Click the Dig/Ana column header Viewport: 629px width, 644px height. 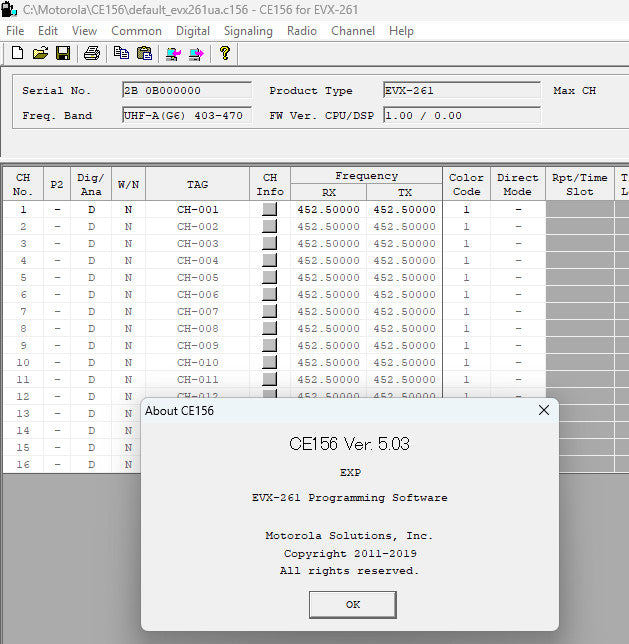(91, 184)
